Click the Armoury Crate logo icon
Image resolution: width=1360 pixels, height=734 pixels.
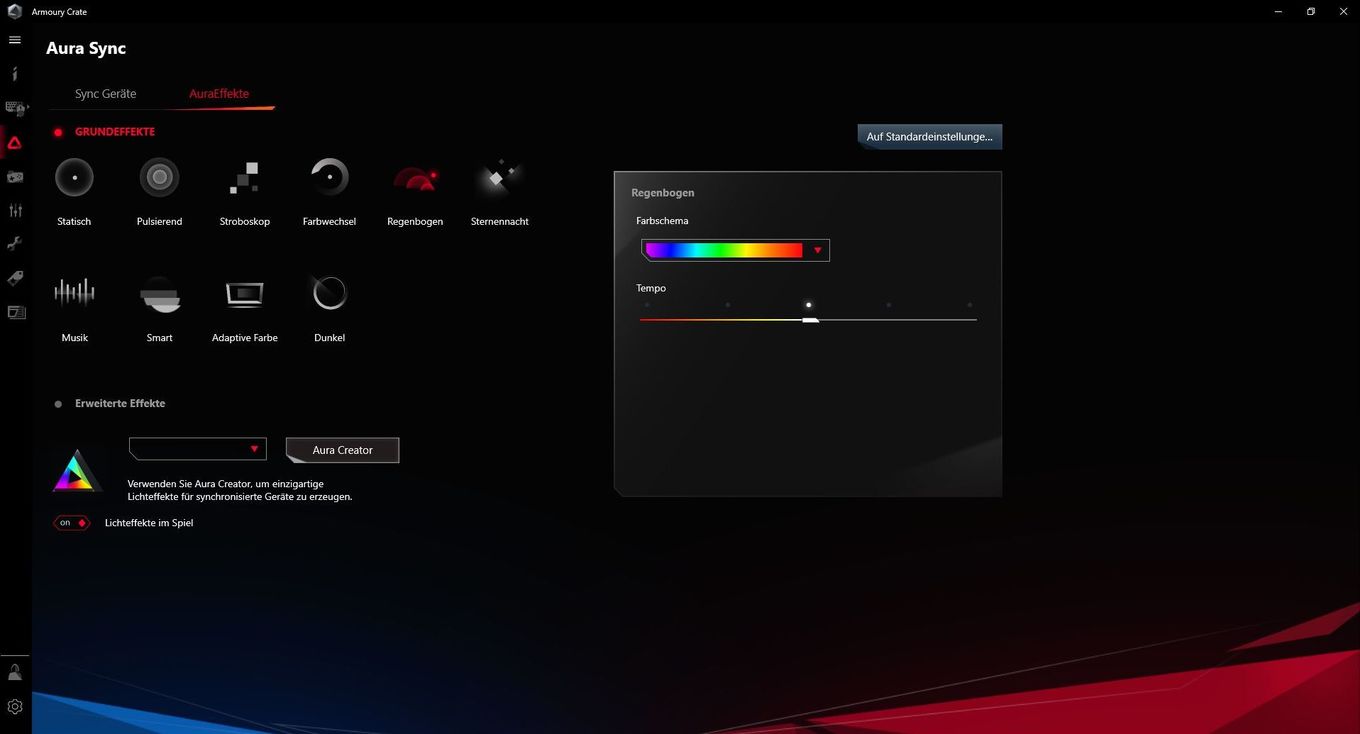pos(14,11)
